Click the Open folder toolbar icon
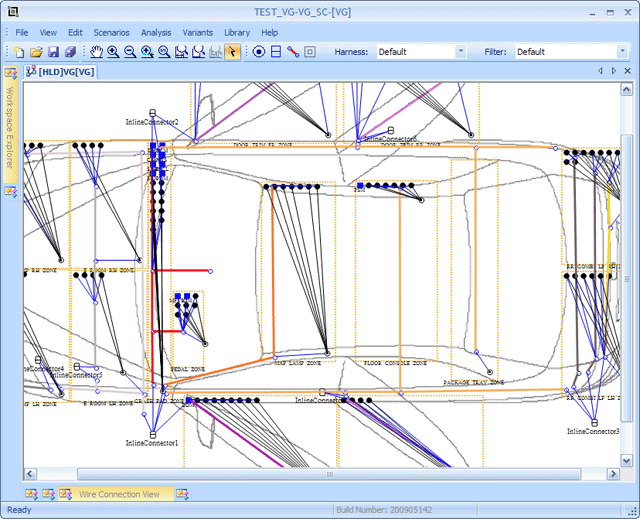 click(36, 51)
